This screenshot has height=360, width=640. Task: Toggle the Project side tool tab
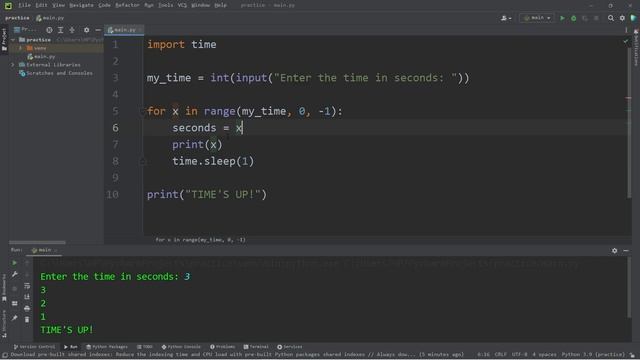tap(4, 39)
